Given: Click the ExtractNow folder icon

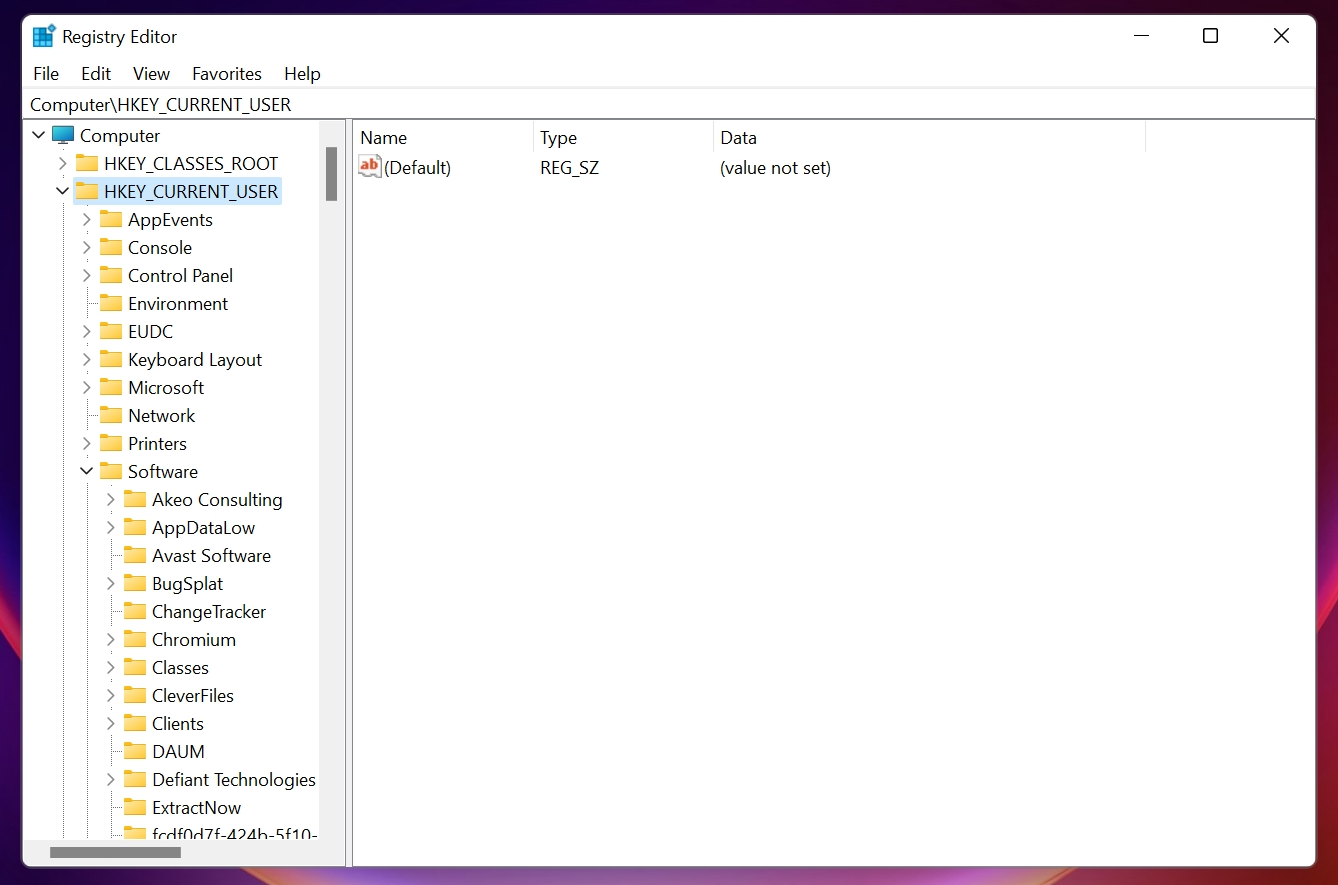Looking at the screenshot, I should (x=135, y=807).
